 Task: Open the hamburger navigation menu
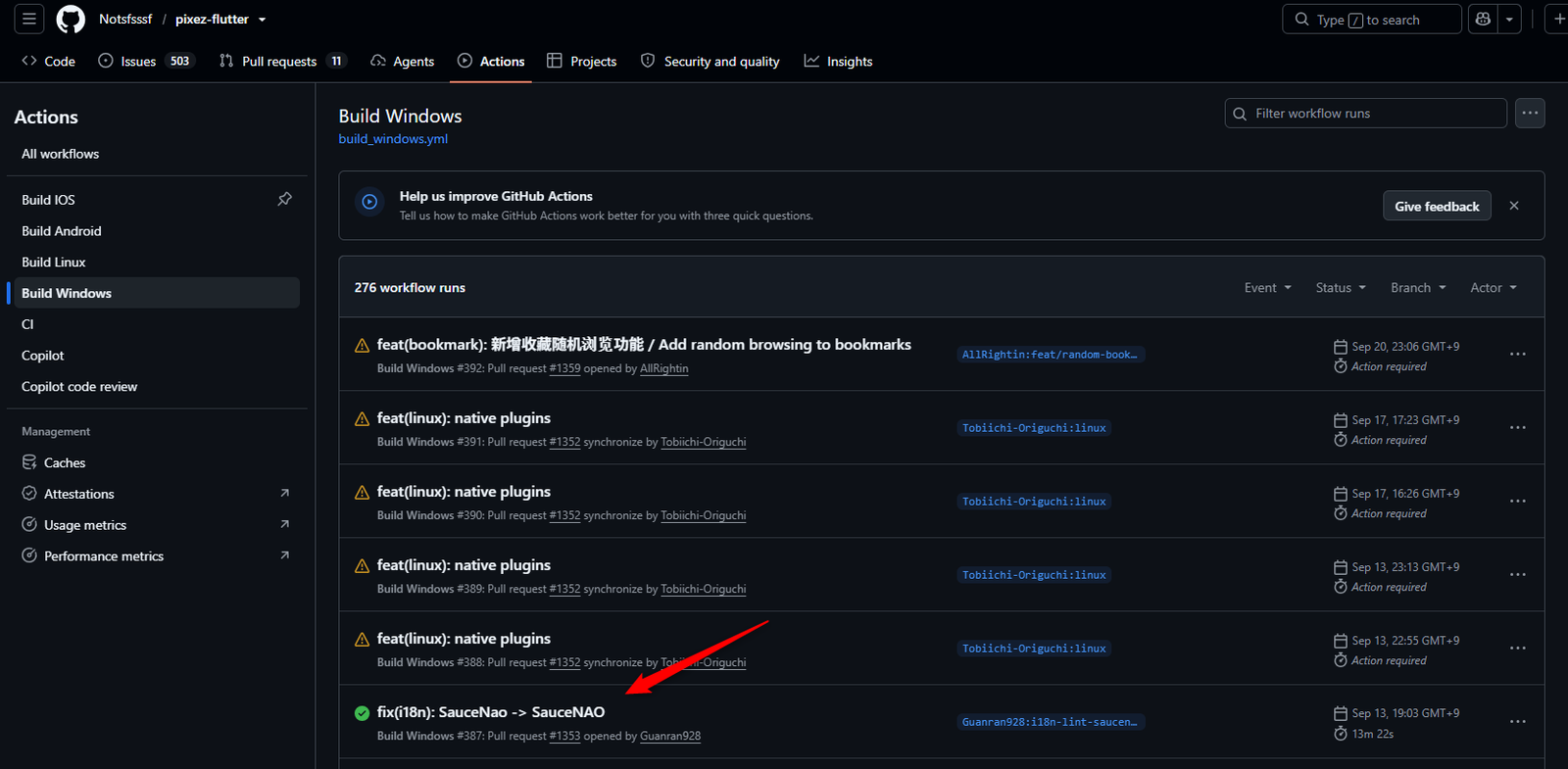pyautogui.click(x=29, y=19)
